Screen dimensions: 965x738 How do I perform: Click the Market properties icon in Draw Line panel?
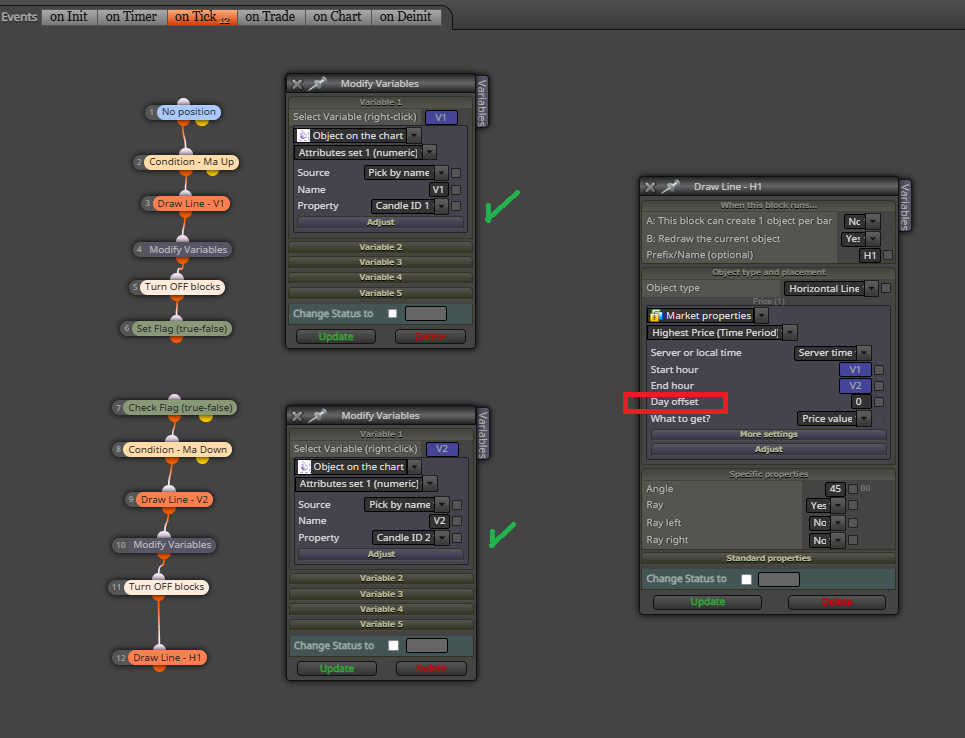[656, 316]
